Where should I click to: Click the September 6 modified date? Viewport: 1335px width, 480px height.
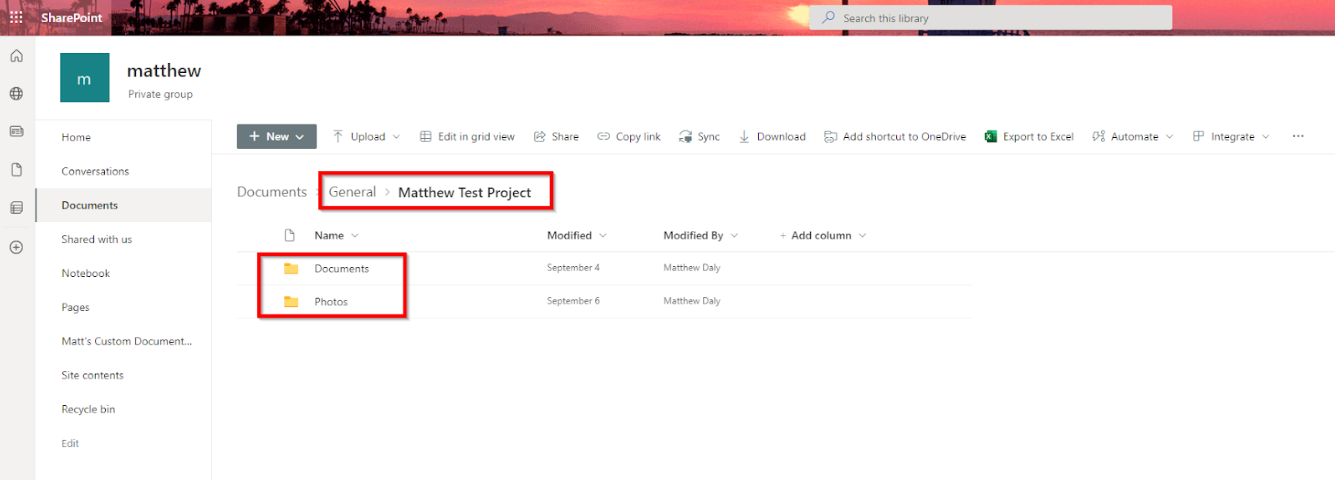[x=574, y=301]
